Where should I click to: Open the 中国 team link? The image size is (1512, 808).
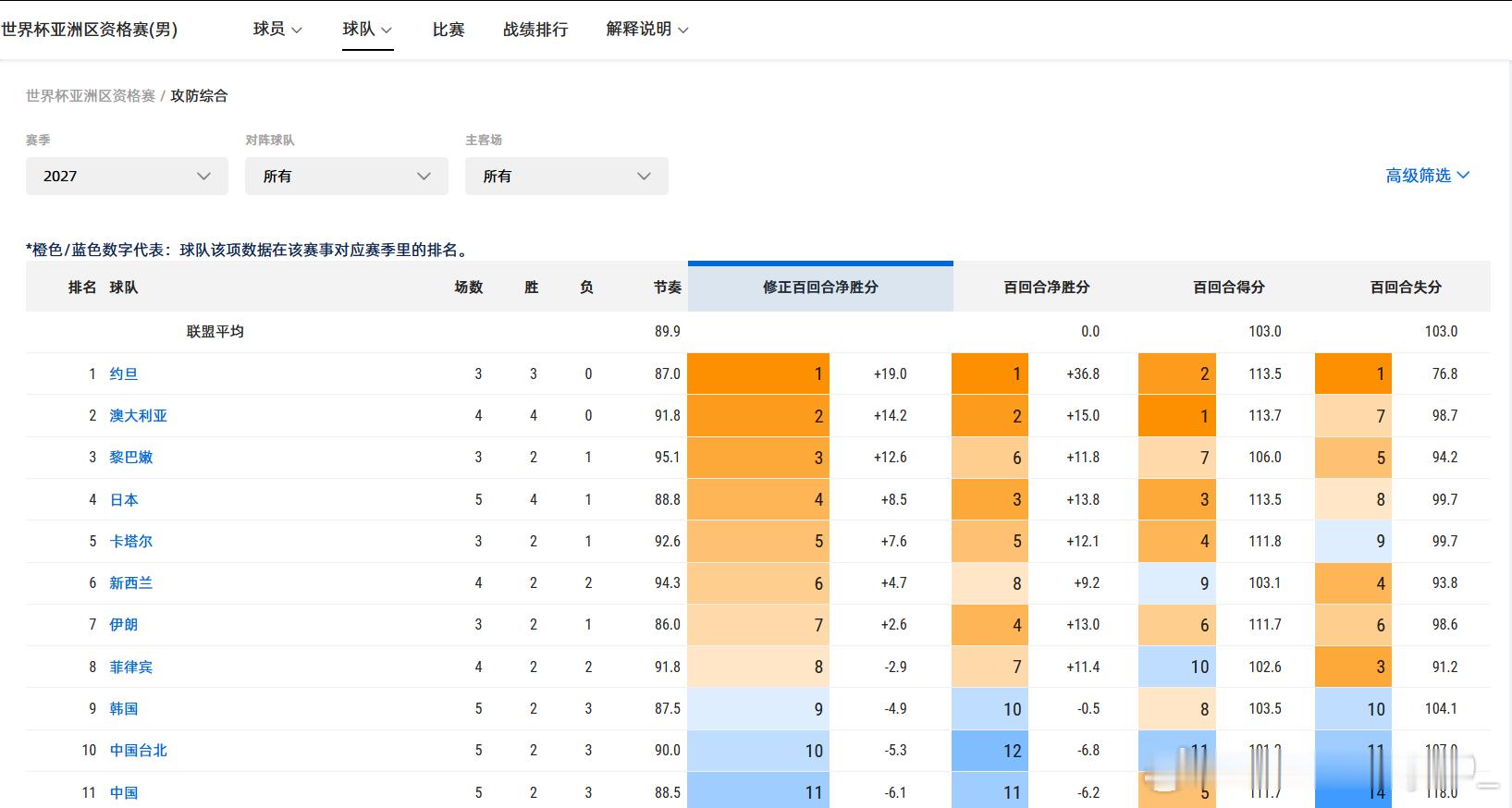click(x=124, y=792)
